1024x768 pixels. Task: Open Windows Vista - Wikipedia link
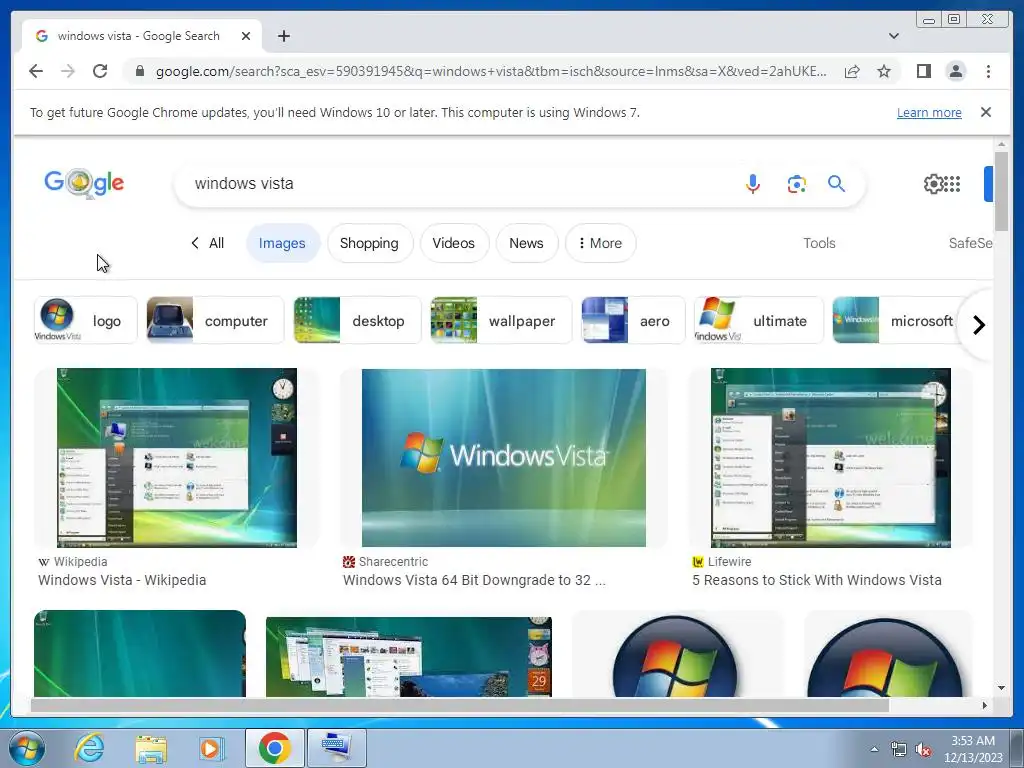pos(122,580)
